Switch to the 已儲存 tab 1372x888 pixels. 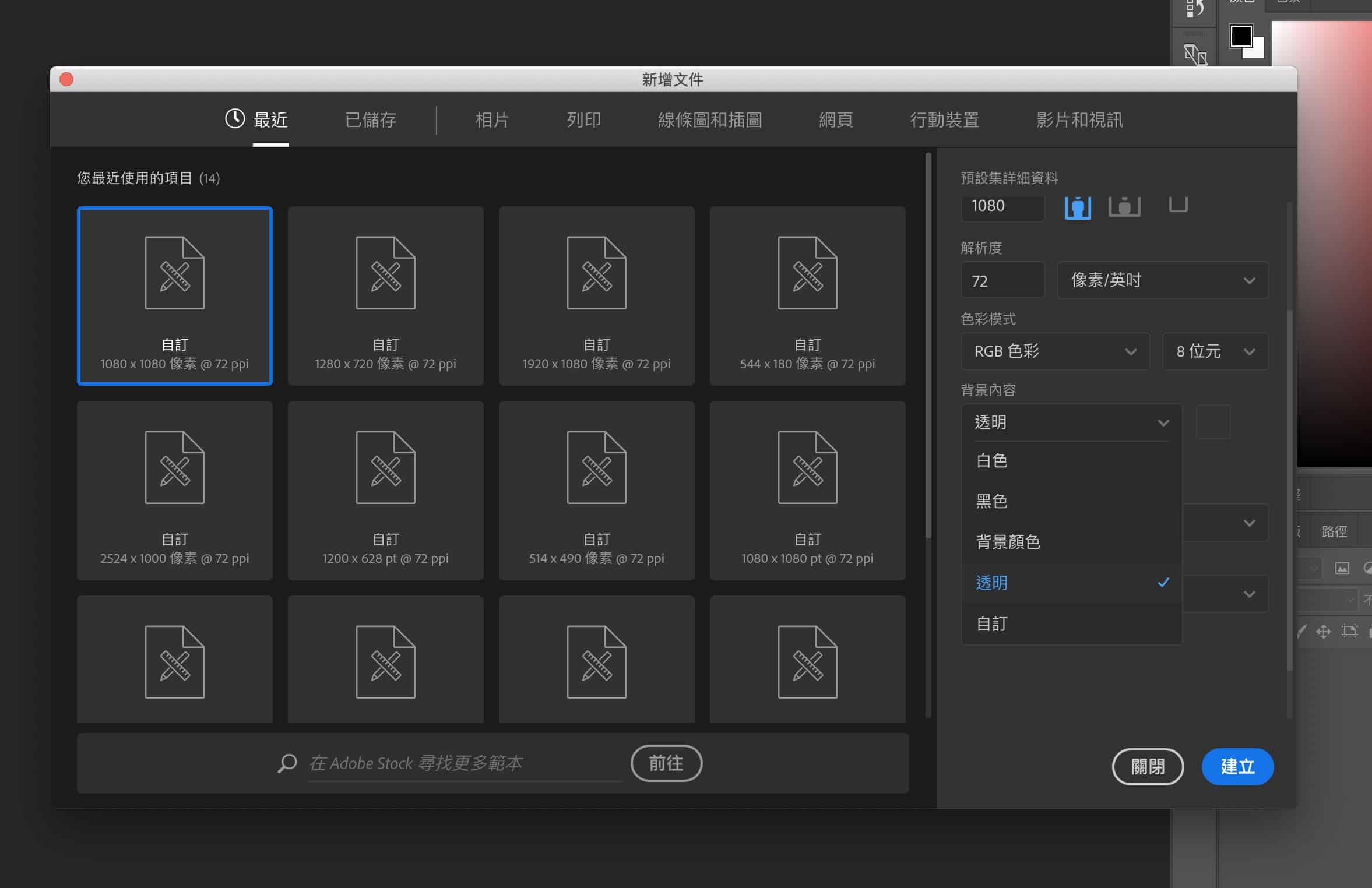coord(371,119)
